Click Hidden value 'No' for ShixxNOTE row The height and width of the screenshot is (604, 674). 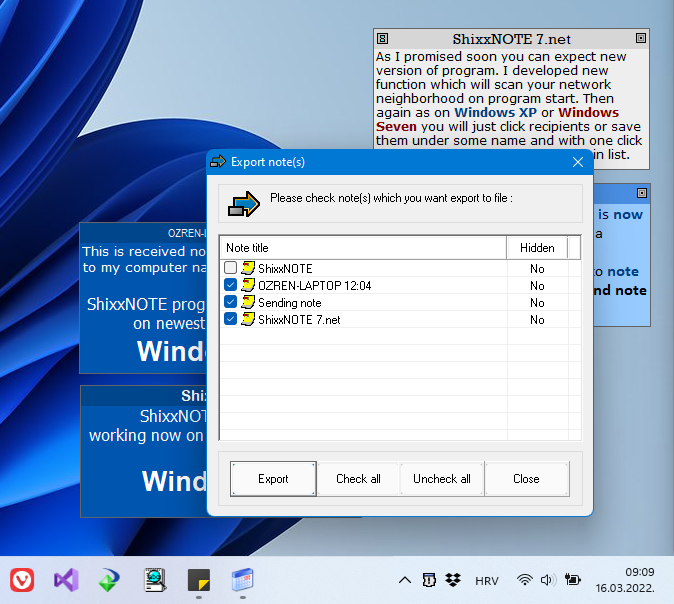(537, 269)
